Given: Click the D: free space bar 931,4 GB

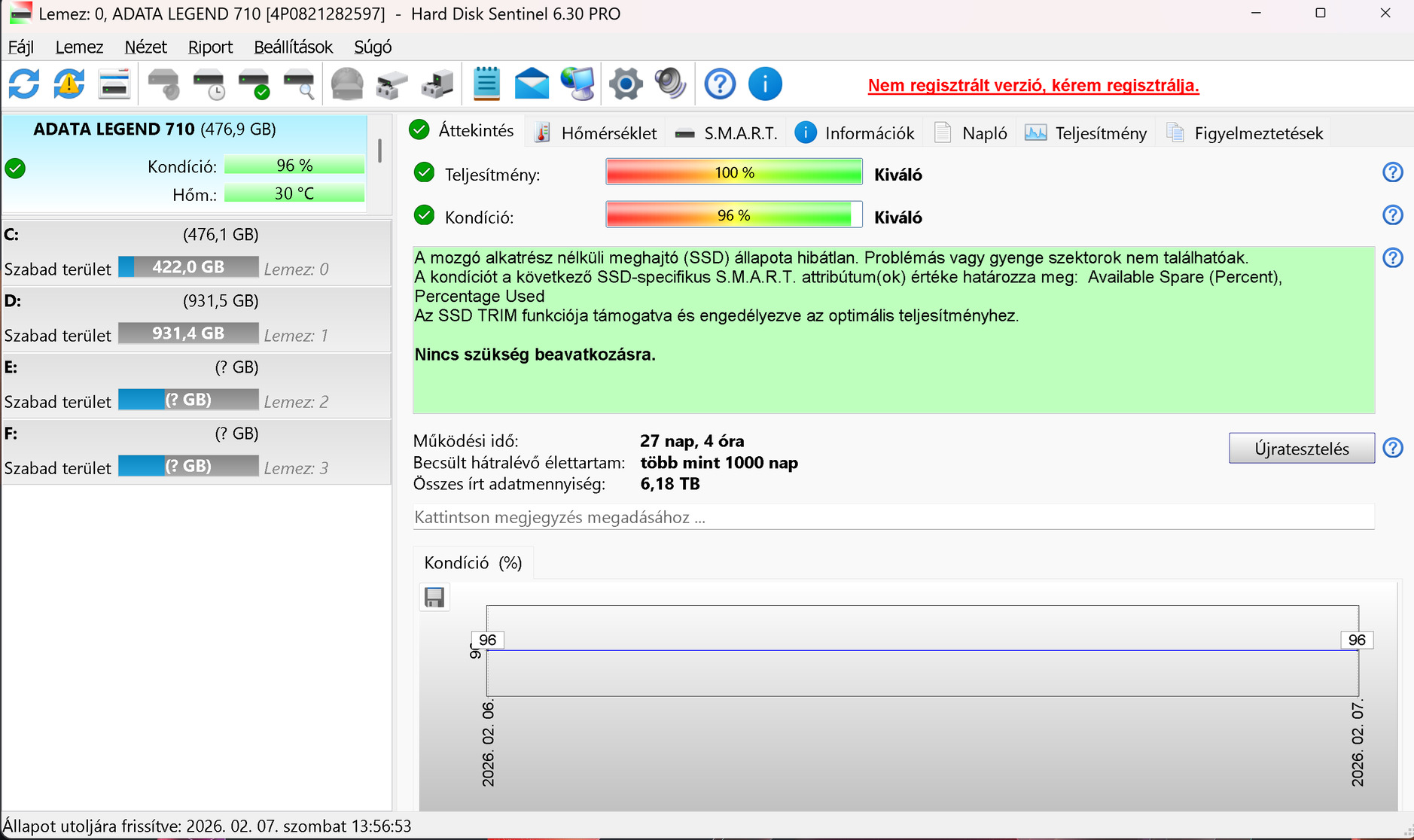Looking at the screenshot, I should [188, 333].
